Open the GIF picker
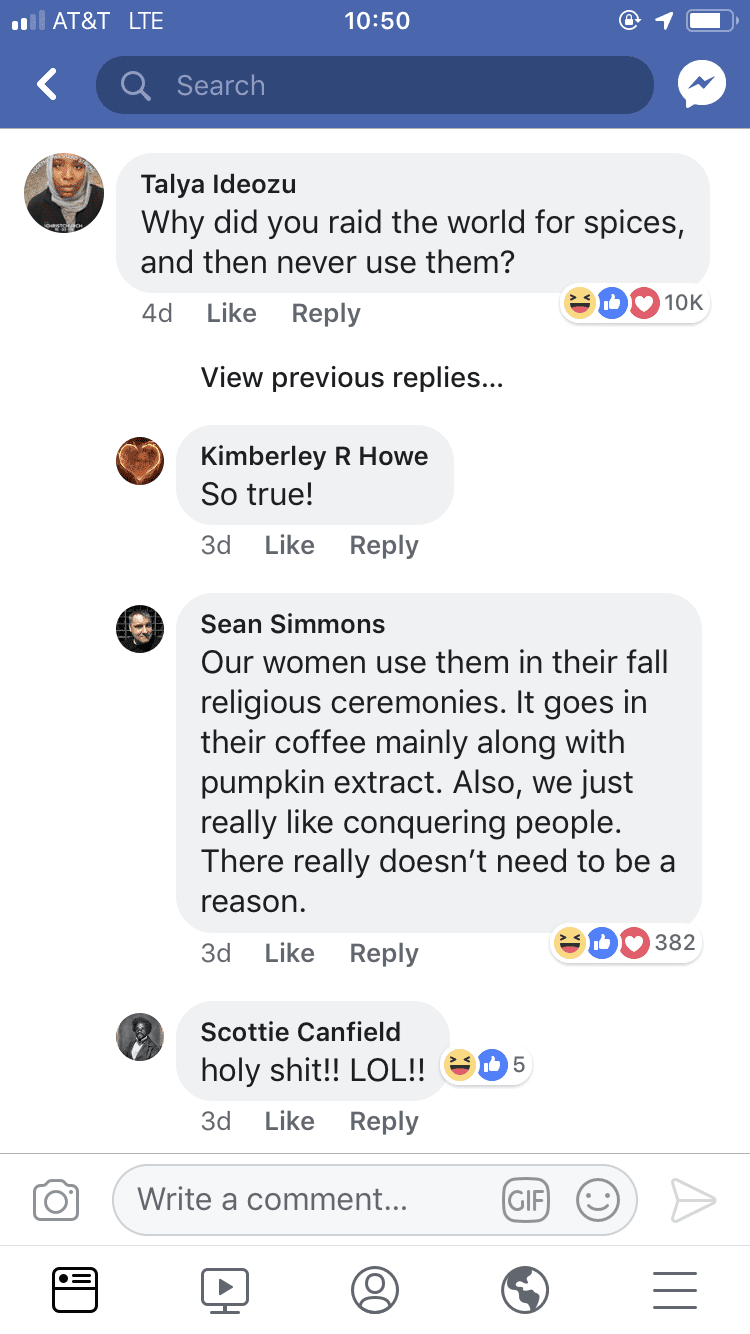This screenshot has width=750, height=1334. (x=526, y=1200)
